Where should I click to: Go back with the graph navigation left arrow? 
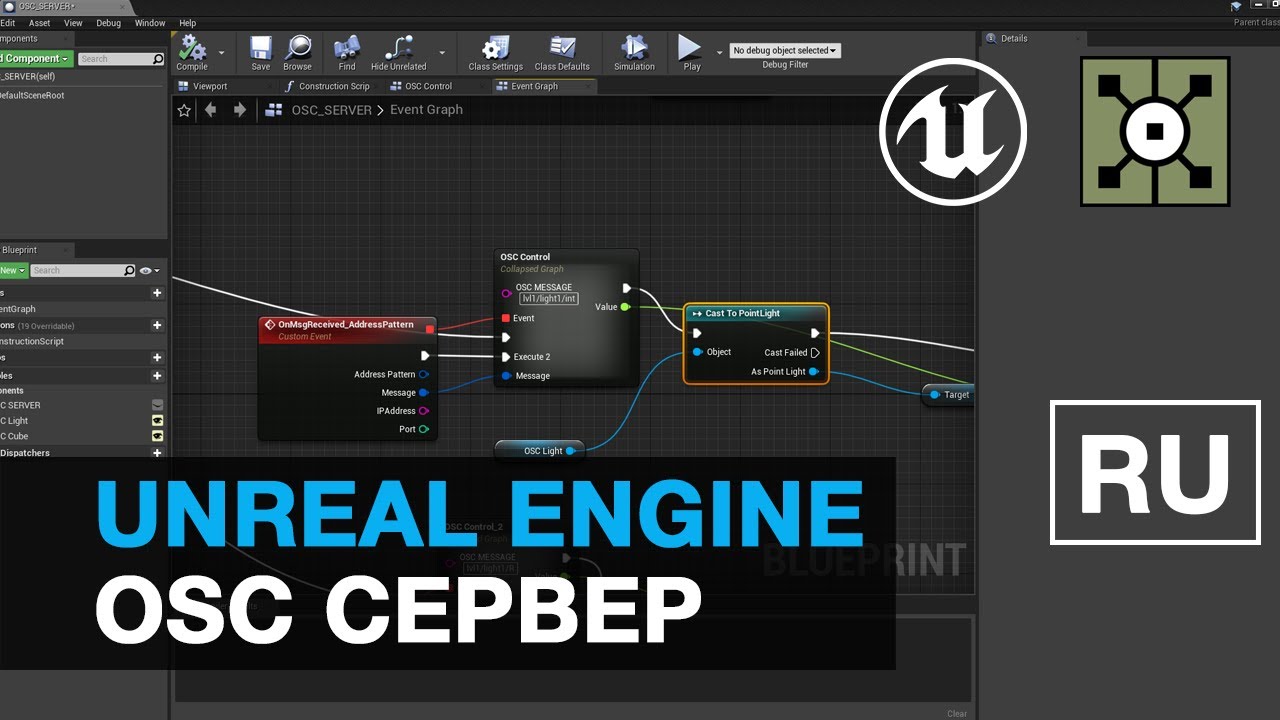coord(211,110)
